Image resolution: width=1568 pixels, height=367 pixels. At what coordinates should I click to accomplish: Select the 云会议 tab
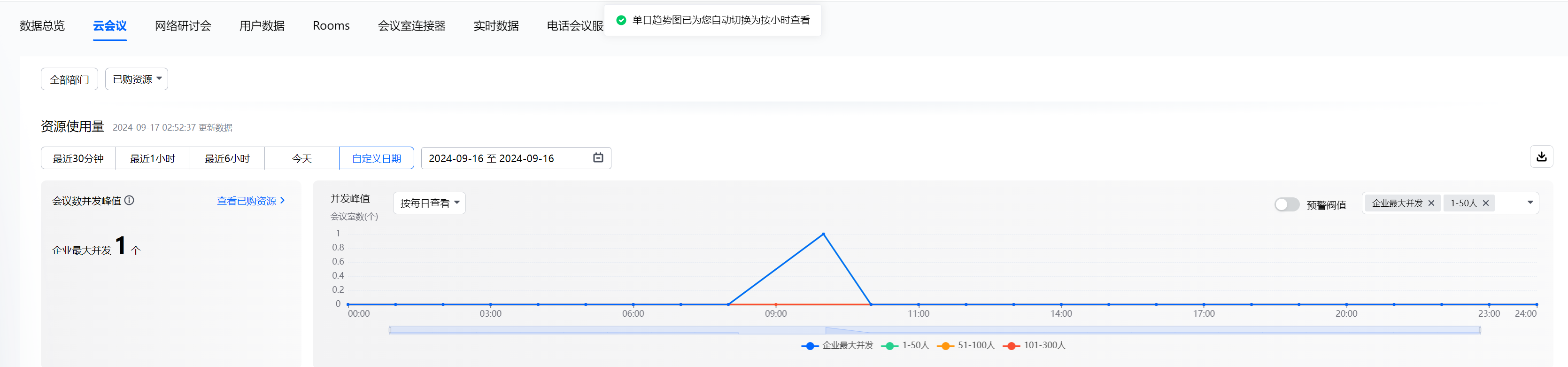[x=109, y=25]
